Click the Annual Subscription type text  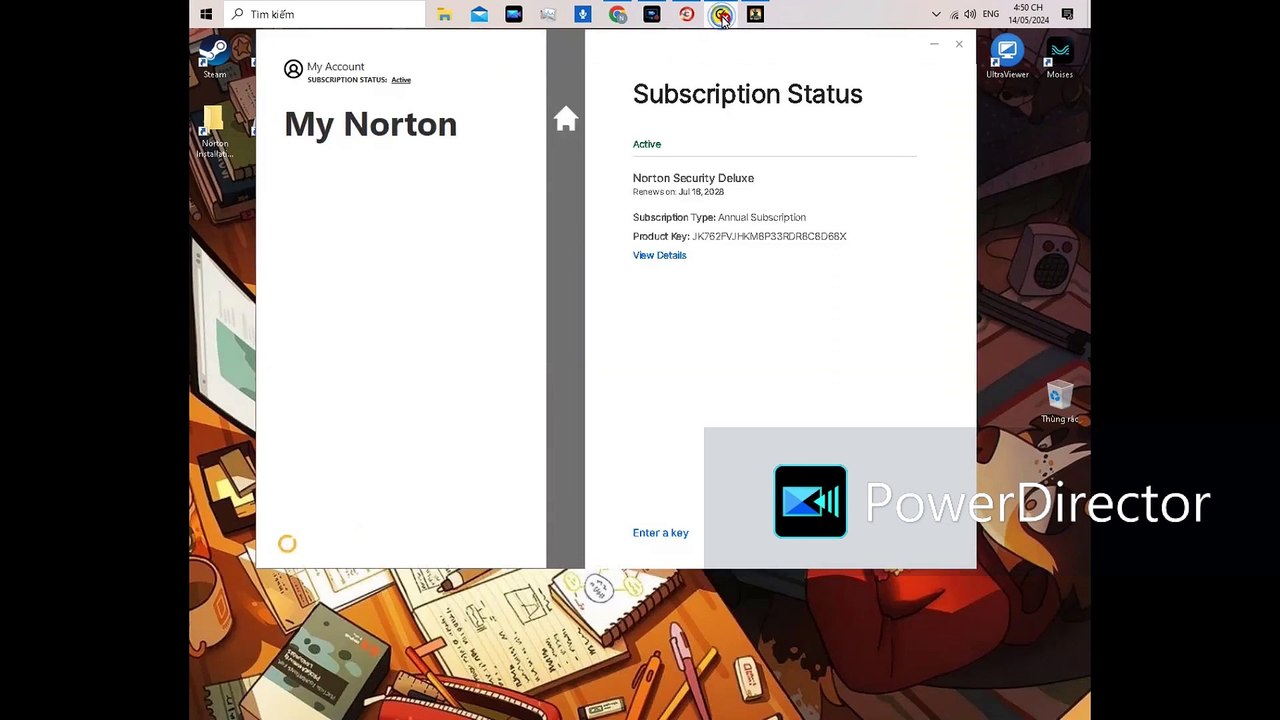pos(762,217)
